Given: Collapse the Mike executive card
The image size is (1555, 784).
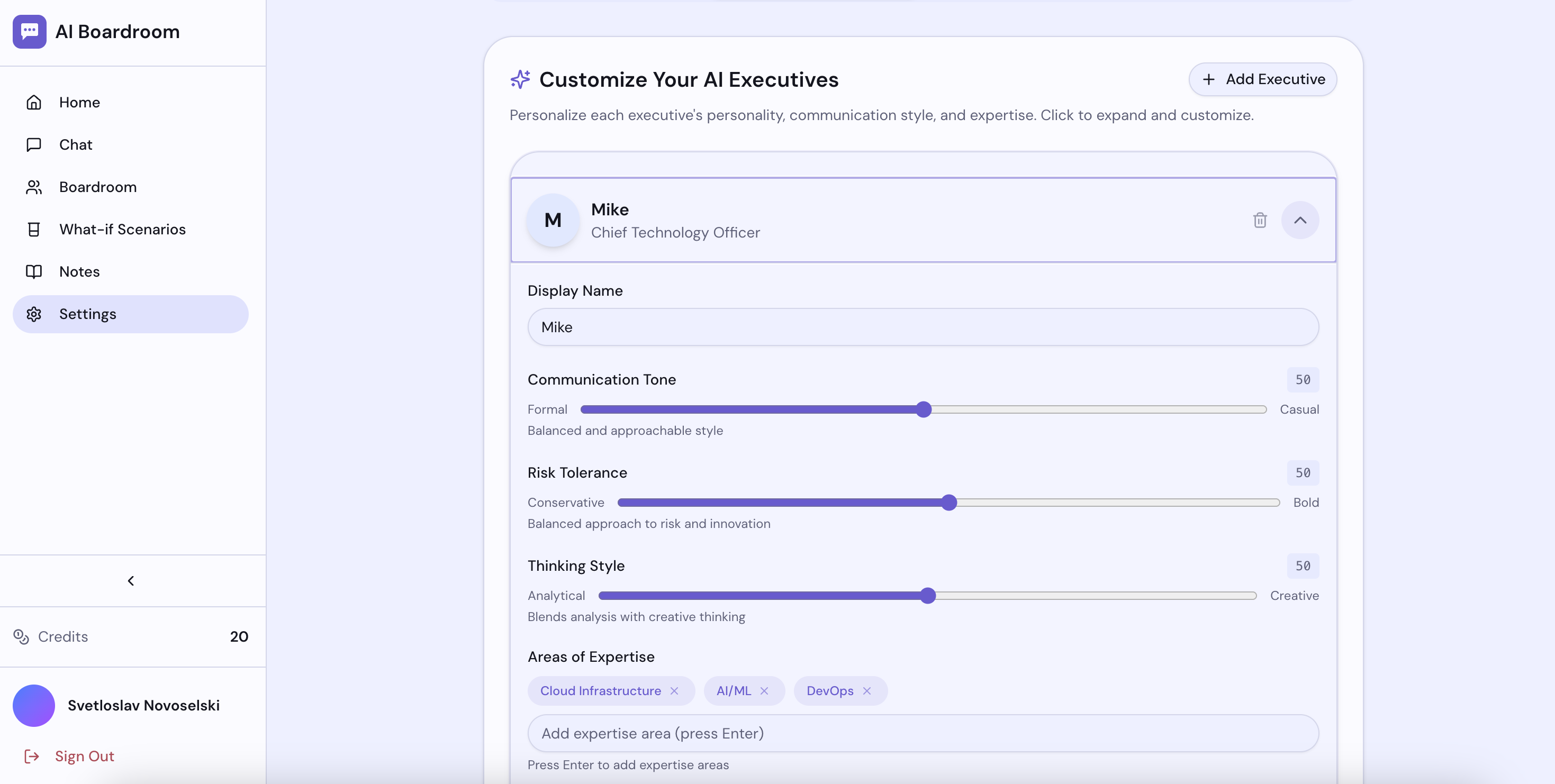Looking at the screenshot, I should tap(1300, 220).
